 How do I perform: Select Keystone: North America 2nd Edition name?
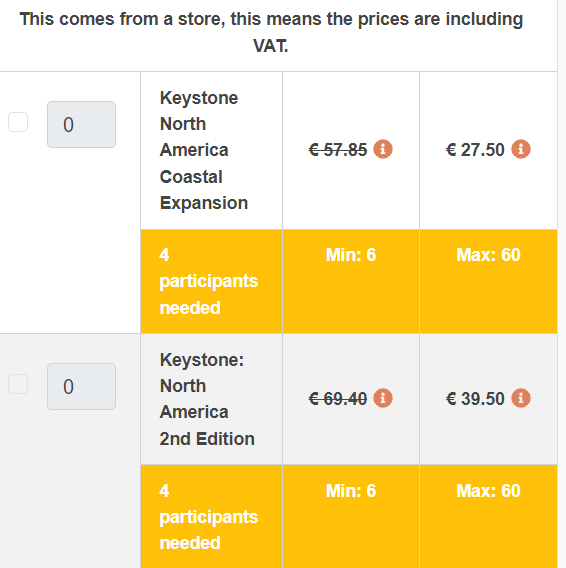[207, 399]
